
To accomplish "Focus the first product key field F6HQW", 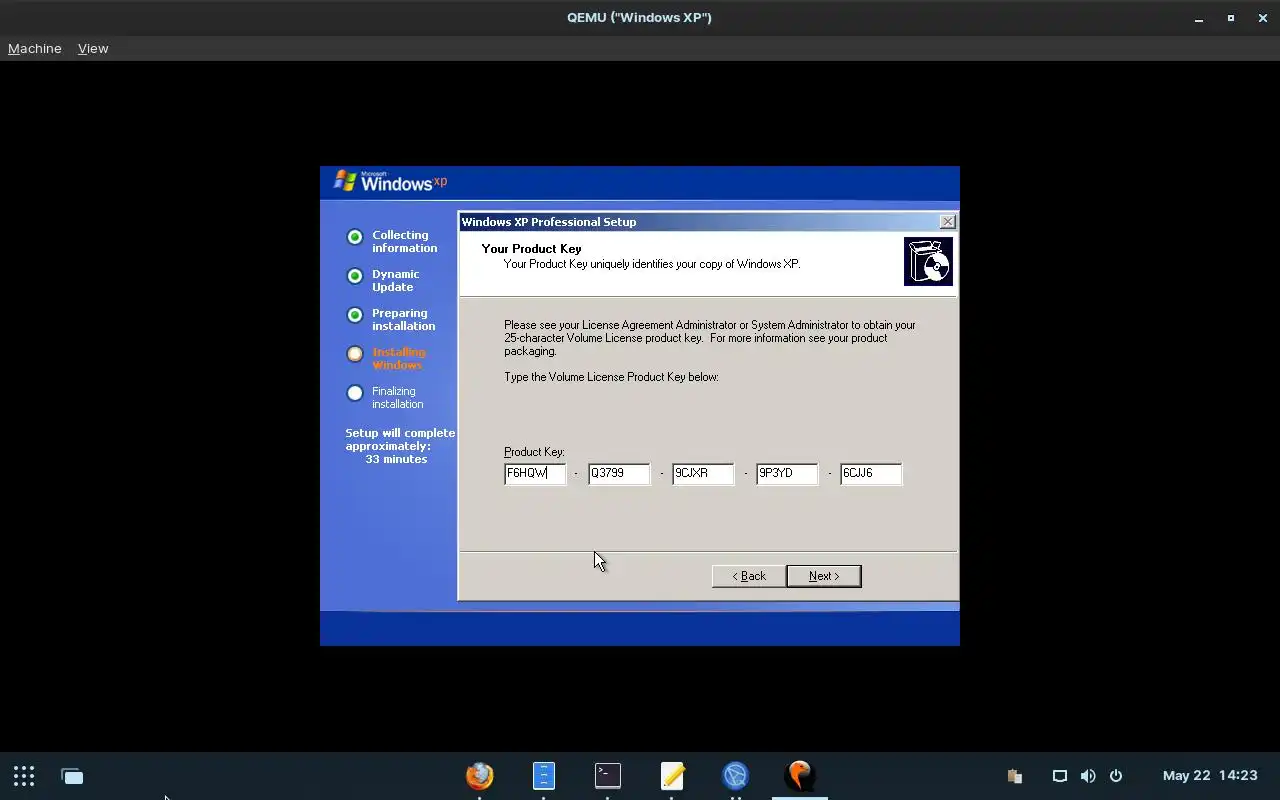I will tap(535, 473).
